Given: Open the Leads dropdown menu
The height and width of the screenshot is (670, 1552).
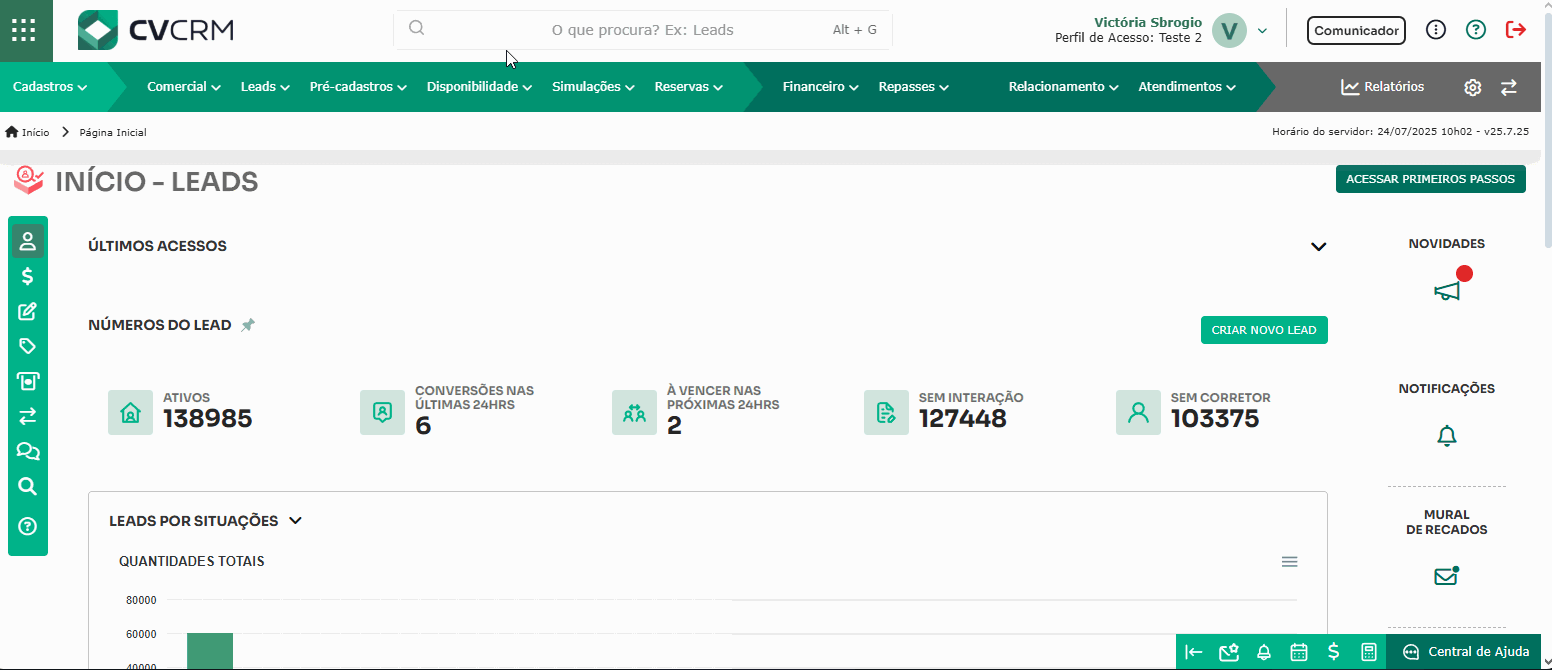Looking at the screenshot, I should [265, 87].
